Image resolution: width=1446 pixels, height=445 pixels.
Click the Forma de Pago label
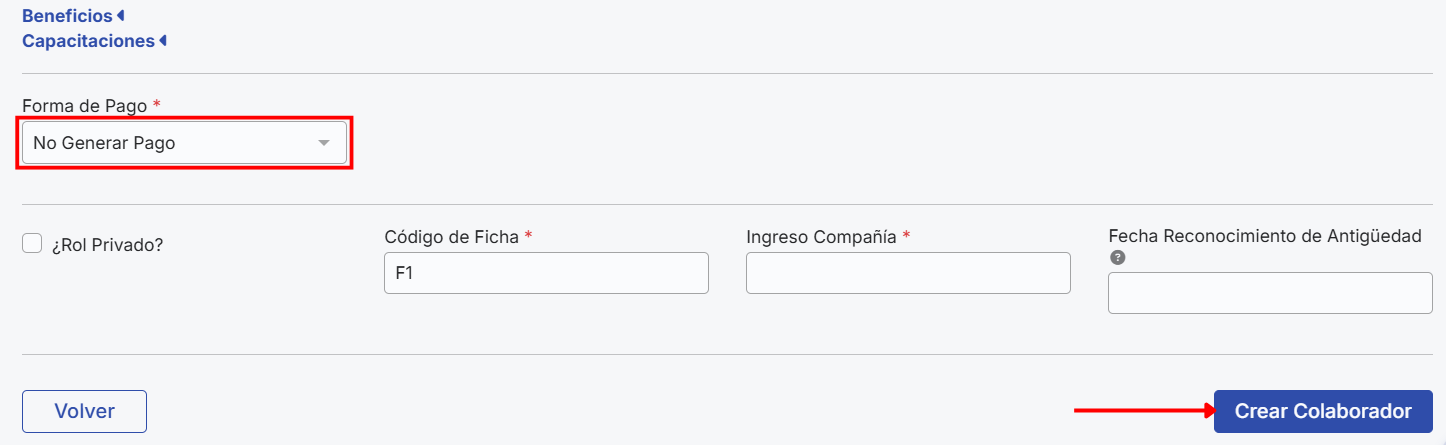[85, 105]
